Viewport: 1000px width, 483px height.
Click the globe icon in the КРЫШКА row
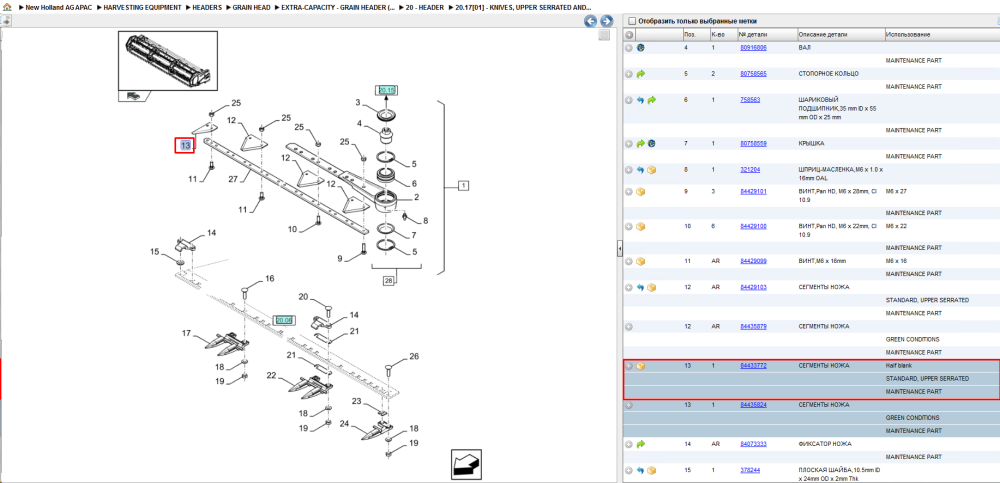point(651,144)
